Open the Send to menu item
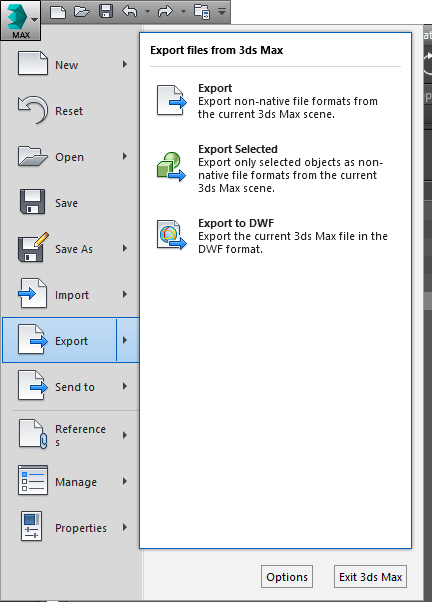The image size is (432, 602). (71, 386)
